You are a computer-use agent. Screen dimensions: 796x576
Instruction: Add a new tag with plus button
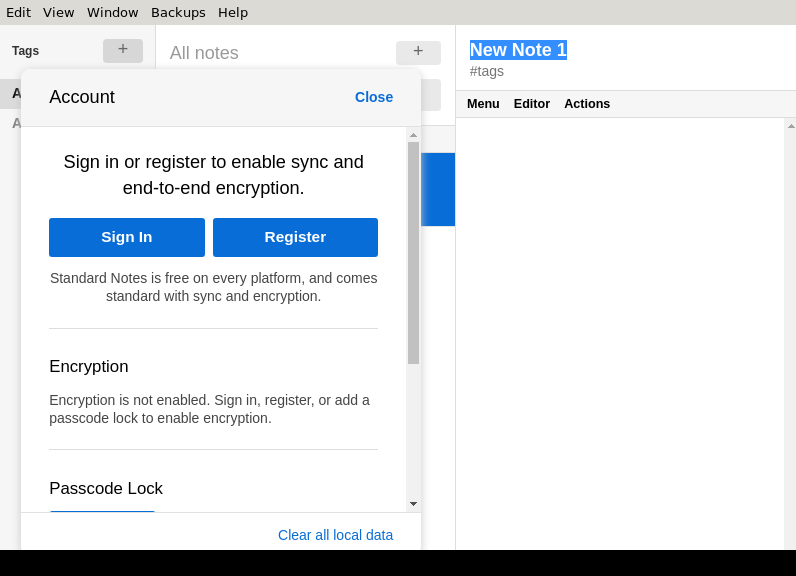click(x=123, y=51)
